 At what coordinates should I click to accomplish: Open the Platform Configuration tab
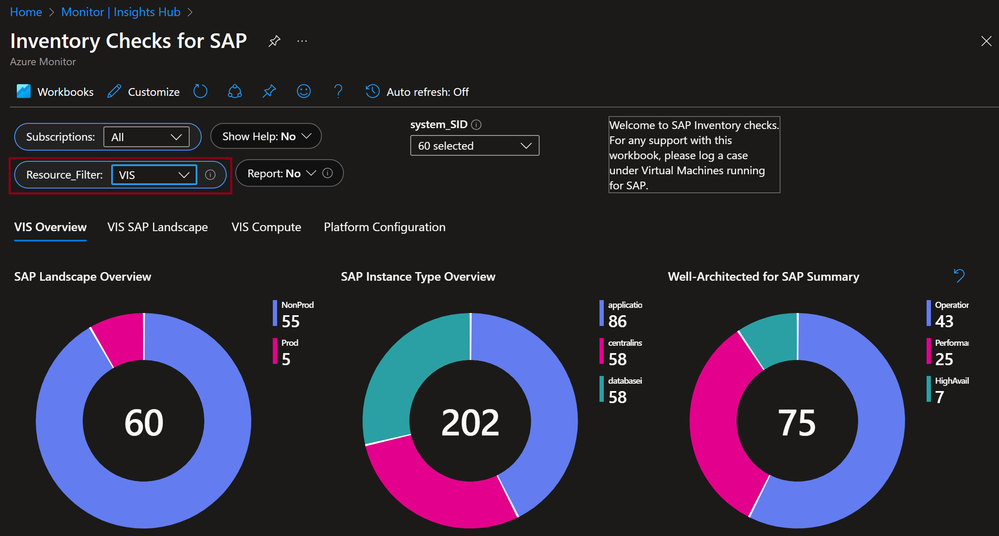click(x=385, y=228)
